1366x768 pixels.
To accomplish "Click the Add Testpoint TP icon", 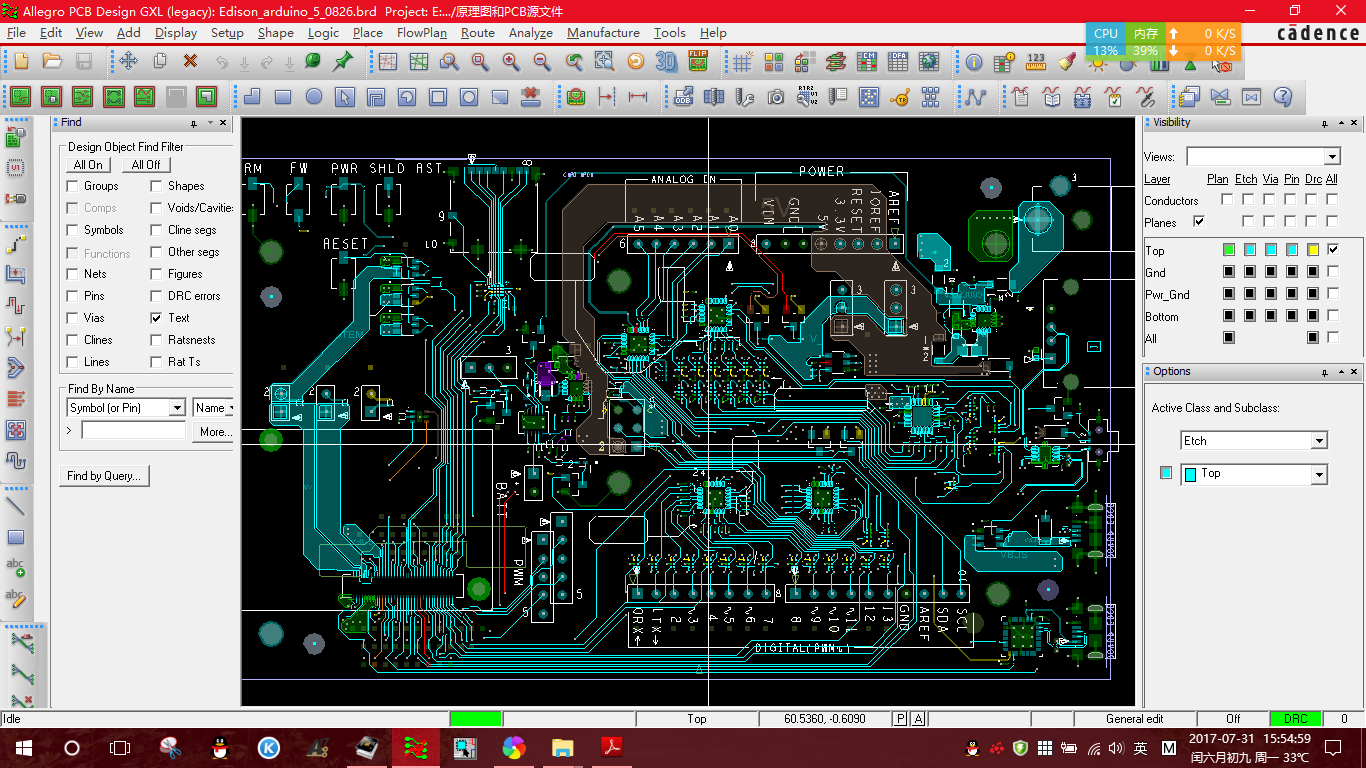I will tap(900, 97).
